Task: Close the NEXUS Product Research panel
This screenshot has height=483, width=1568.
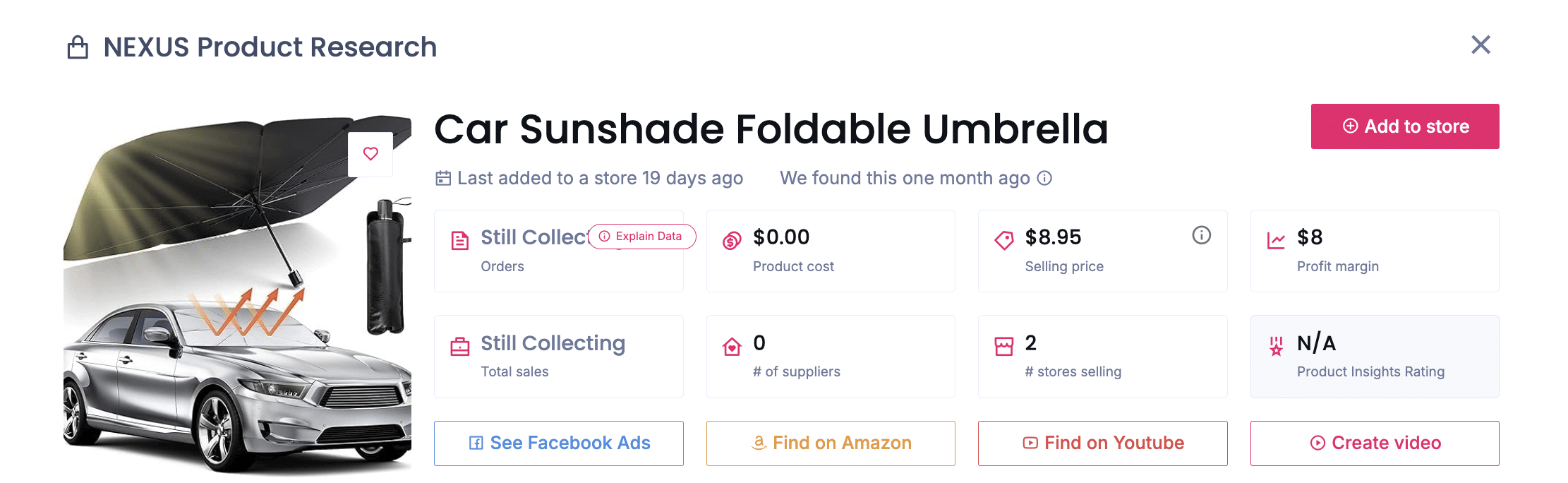Action: coord(1480,45)
